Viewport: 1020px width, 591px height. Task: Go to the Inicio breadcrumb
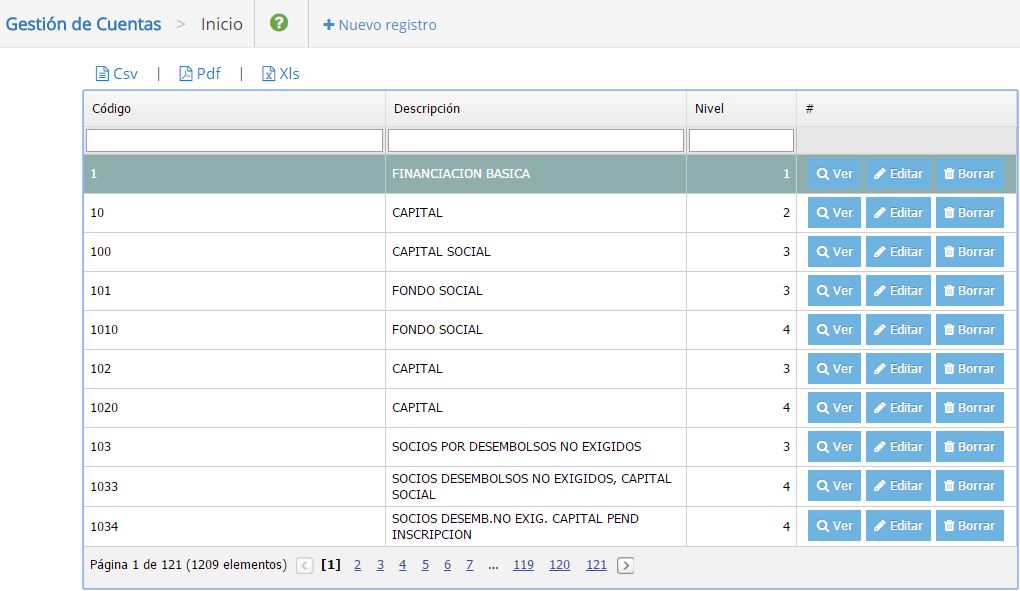pos(222,24)
